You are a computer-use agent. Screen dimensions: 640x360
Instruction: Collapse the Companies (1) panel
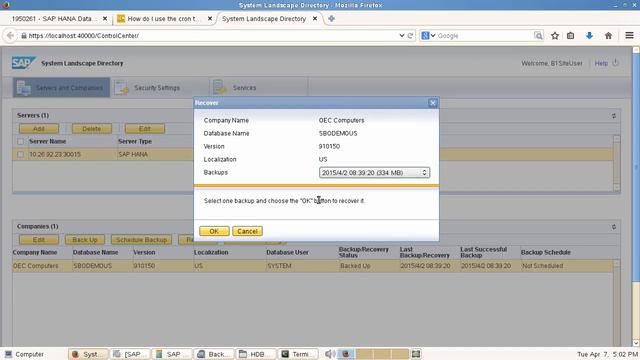tap(614, 227)
